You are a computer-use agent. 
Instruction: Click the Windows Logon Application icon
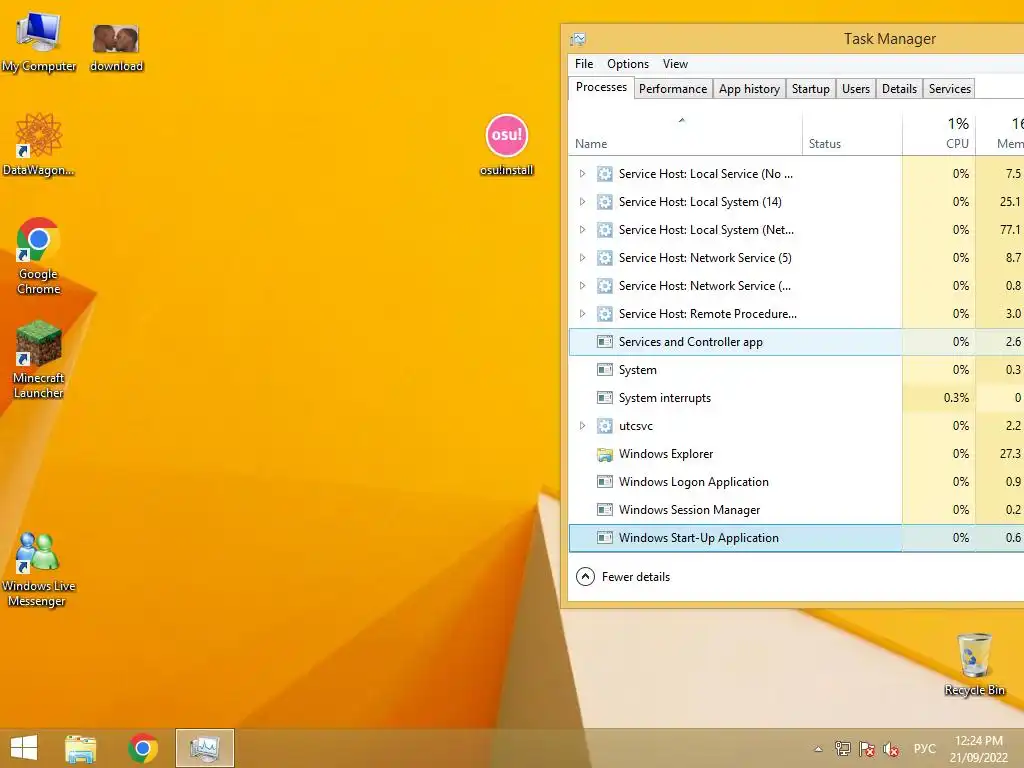click(605, 482)
